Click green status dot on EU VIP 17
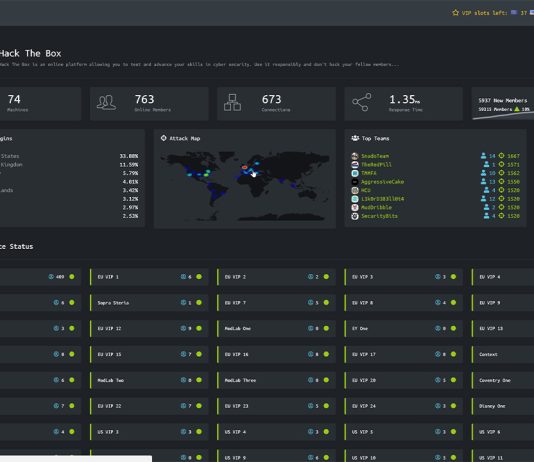 tap(453, 354)
